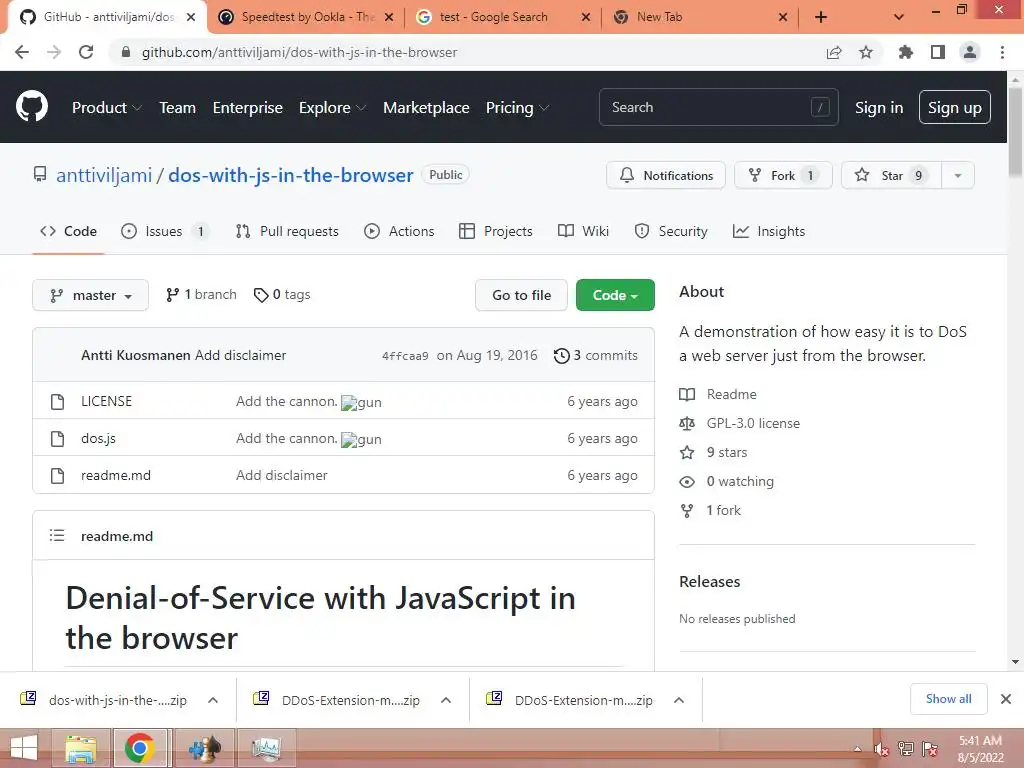Open the 3 commits link
This screenshot has height=768, width=1024.
[596, 356]
